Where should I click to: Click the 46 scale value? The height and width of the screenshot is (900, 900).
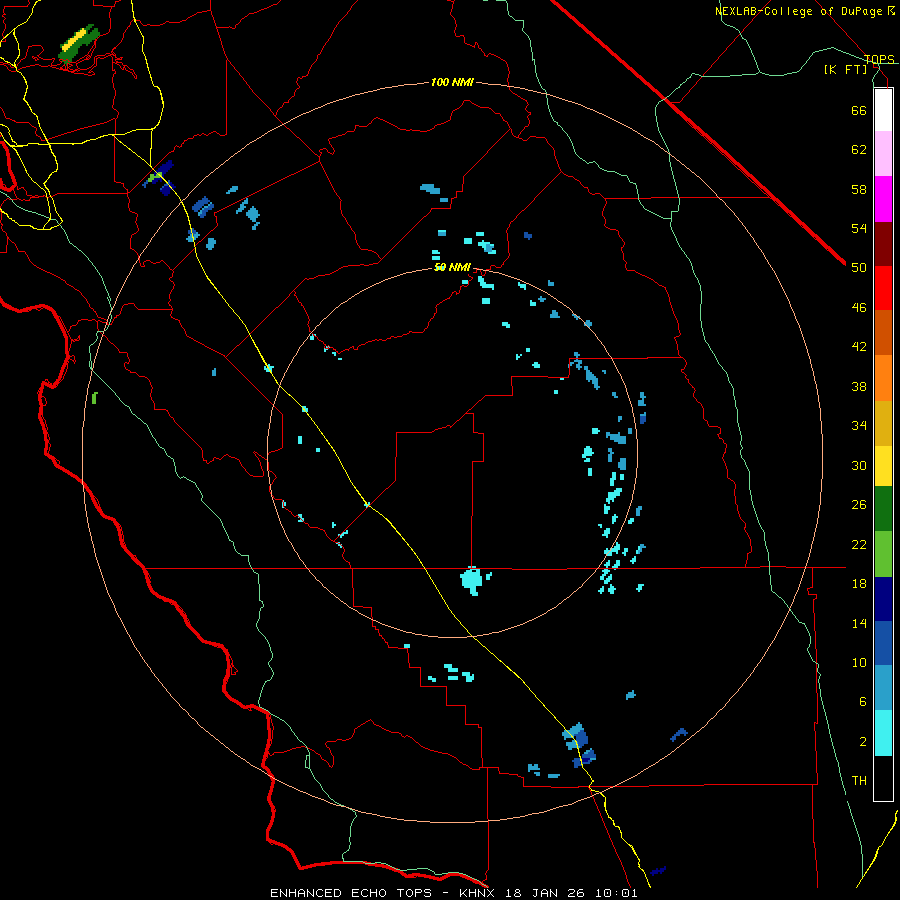click(859, 308)
